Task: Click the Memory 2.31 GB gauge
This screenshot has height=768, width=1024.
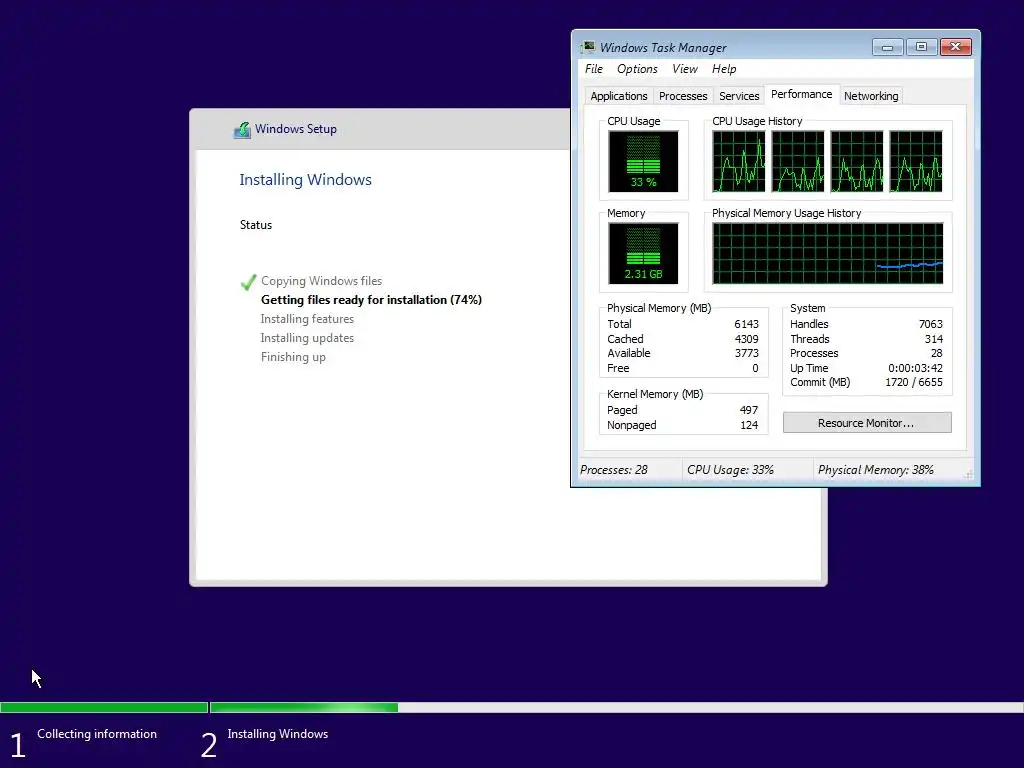Action: tap(643, 253)
